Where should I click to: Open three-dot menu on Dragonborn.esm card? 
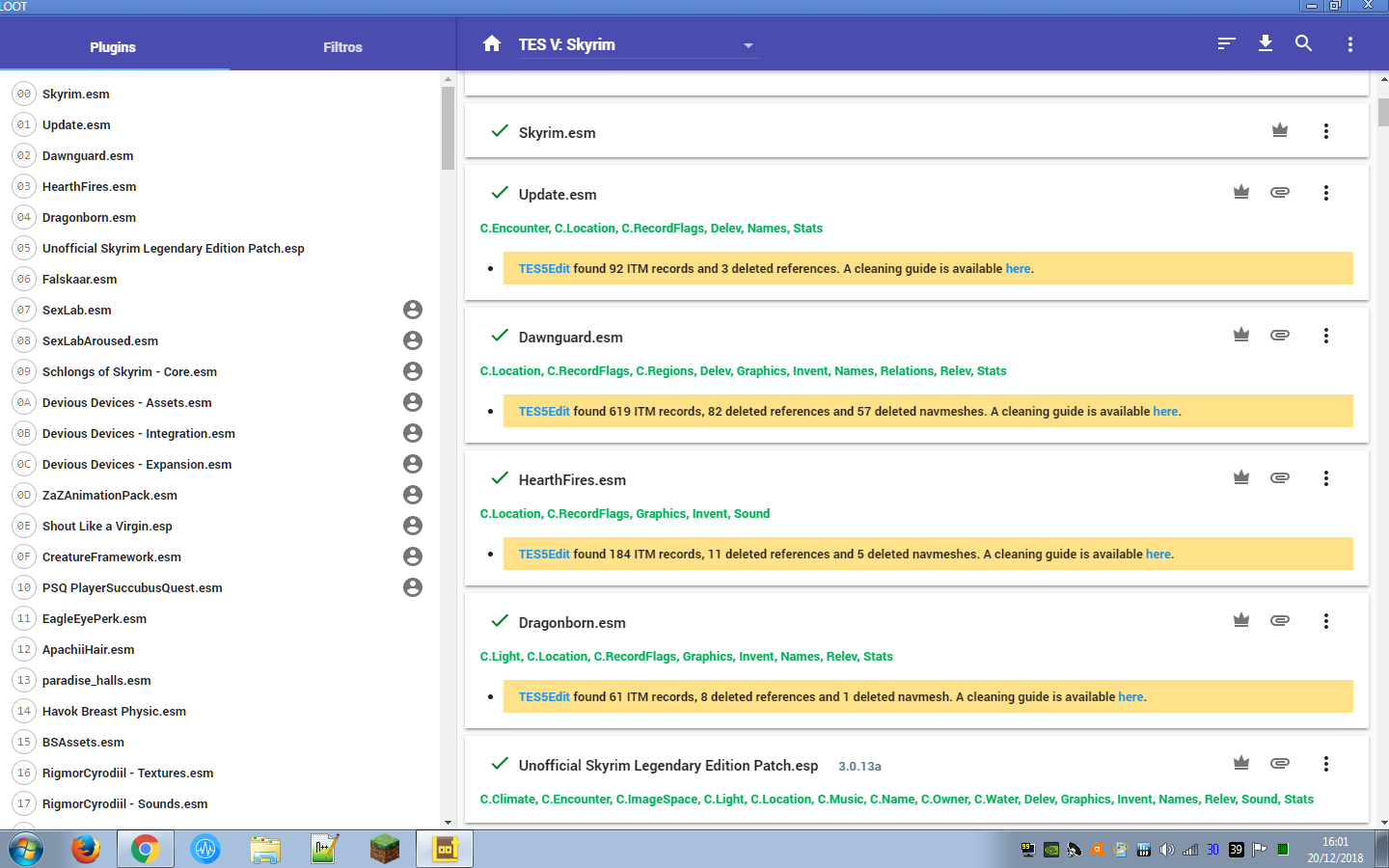point(1326,621)
